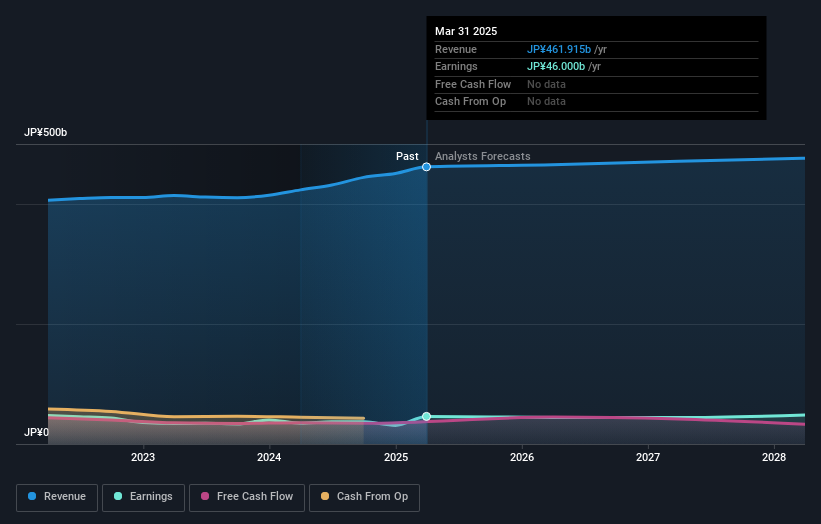Click the Past label on chart
Screen dimensions: 821x524
pos(407,157)
